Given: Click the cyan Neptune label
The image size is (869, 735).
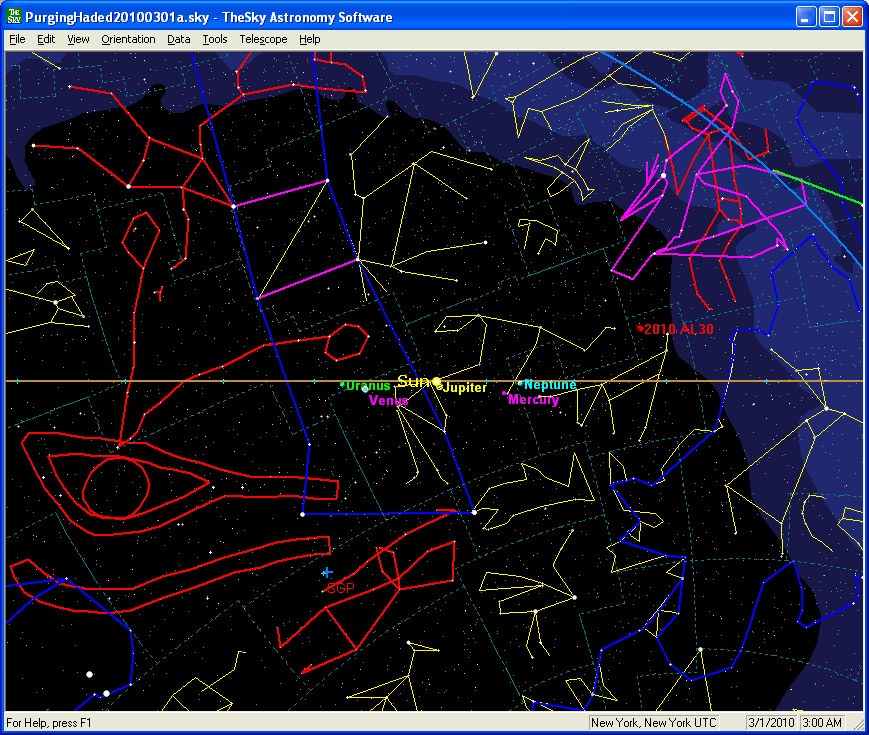Looking at the screenshot, I should pyautogui.click(x=551, y=385).
